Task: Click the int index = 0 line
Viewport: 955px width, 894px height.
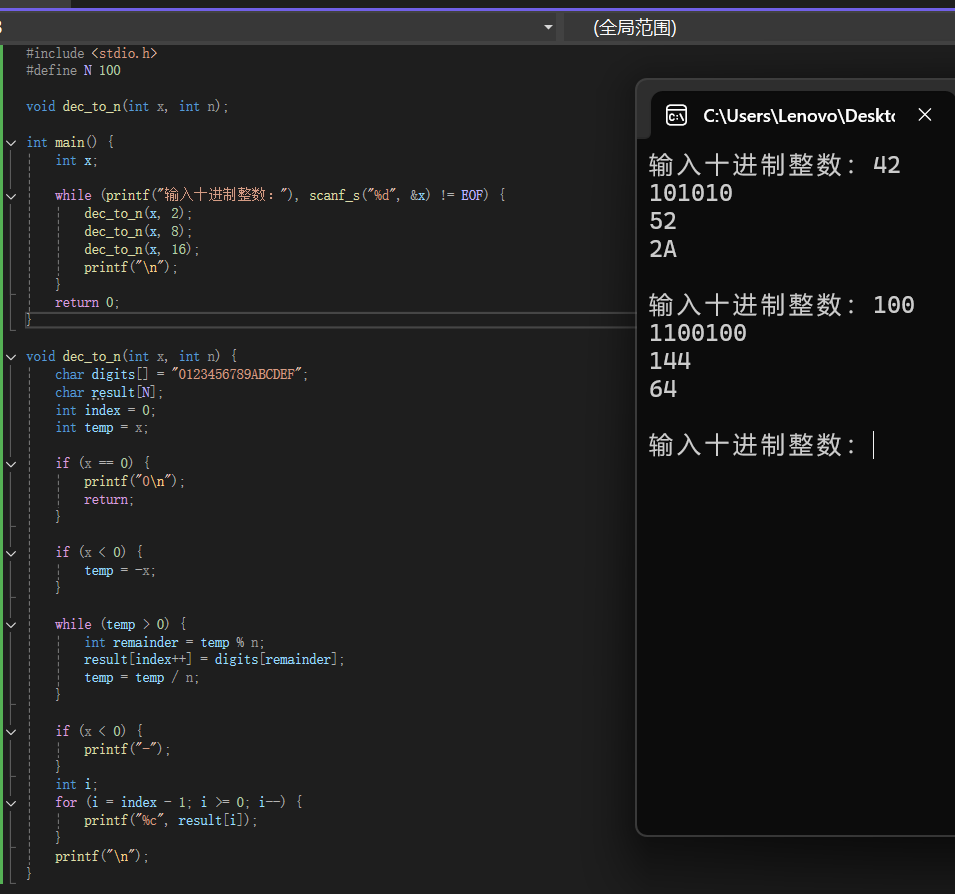Action: [x=105, y=410]
